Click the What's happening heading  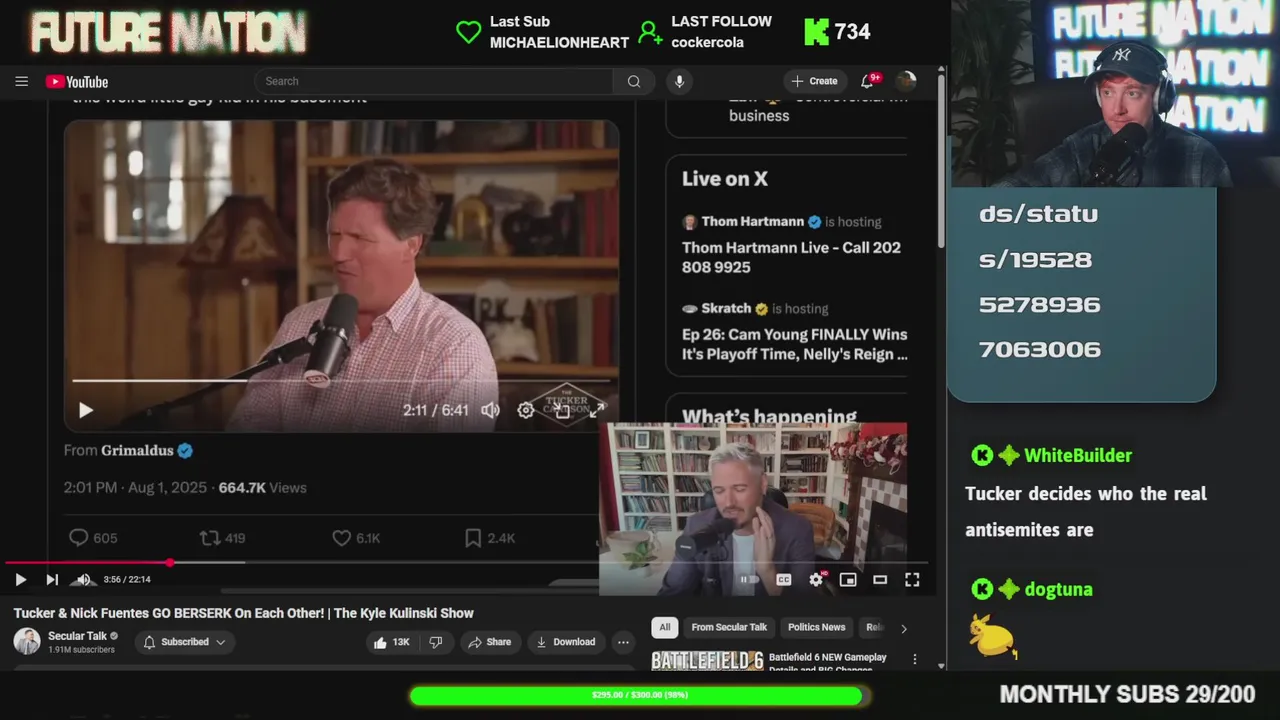pyautogui.click(x=769, y=417)
